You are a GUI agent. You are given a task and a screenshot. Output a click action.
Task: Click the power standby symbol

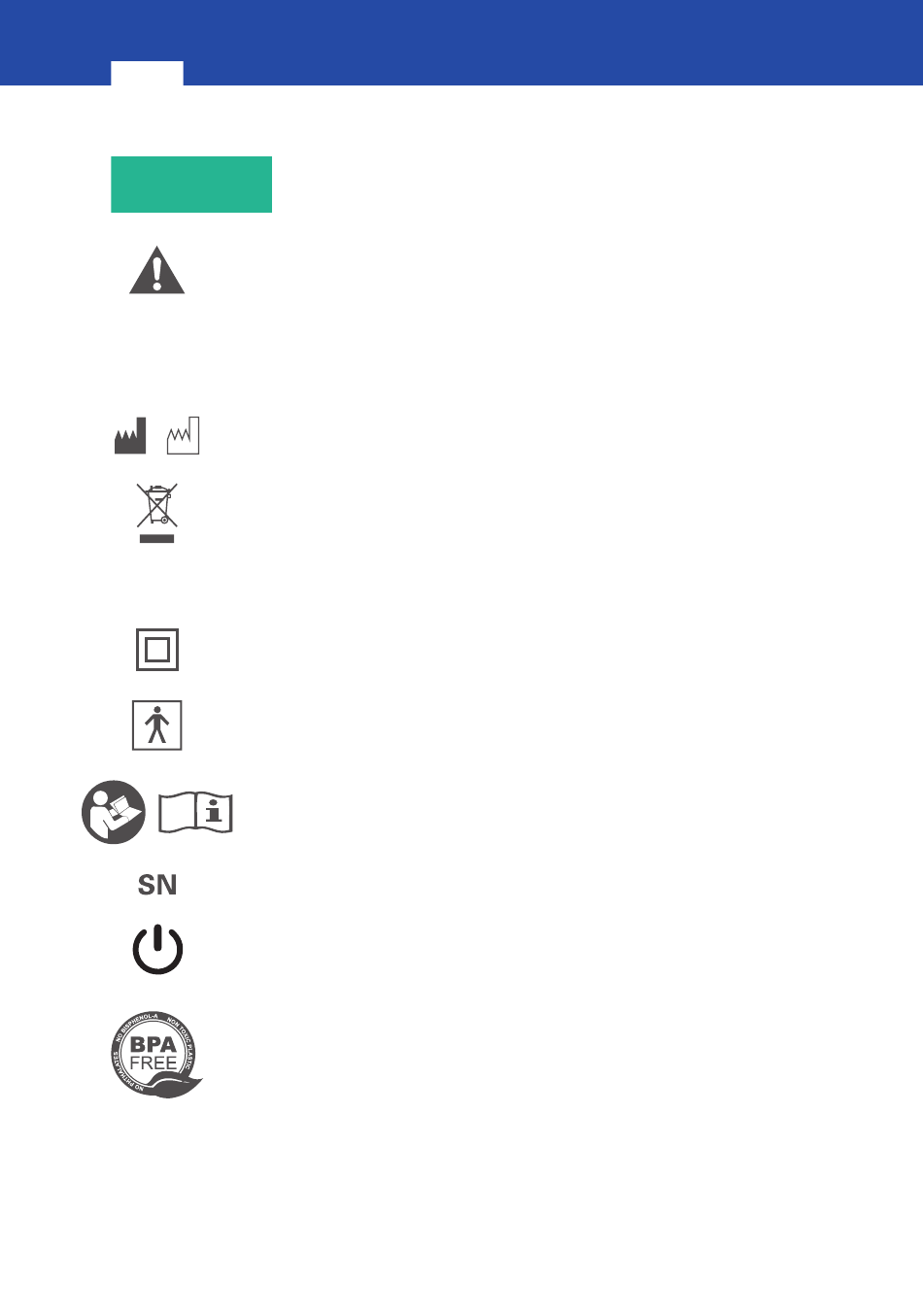coord(157,950)
